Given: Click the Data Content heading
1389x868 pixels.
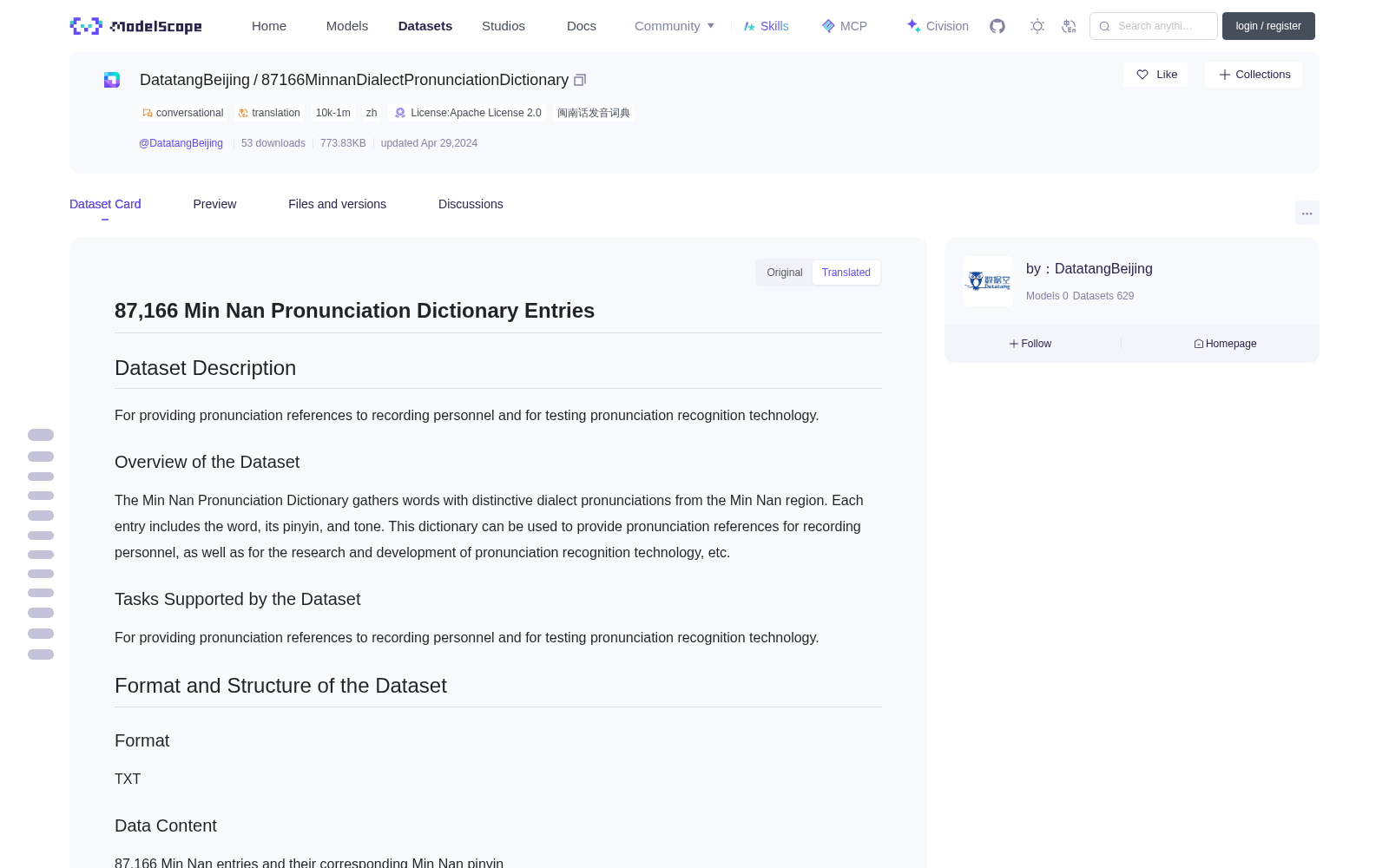Looking at the screenshot, I should click(166, 825).
